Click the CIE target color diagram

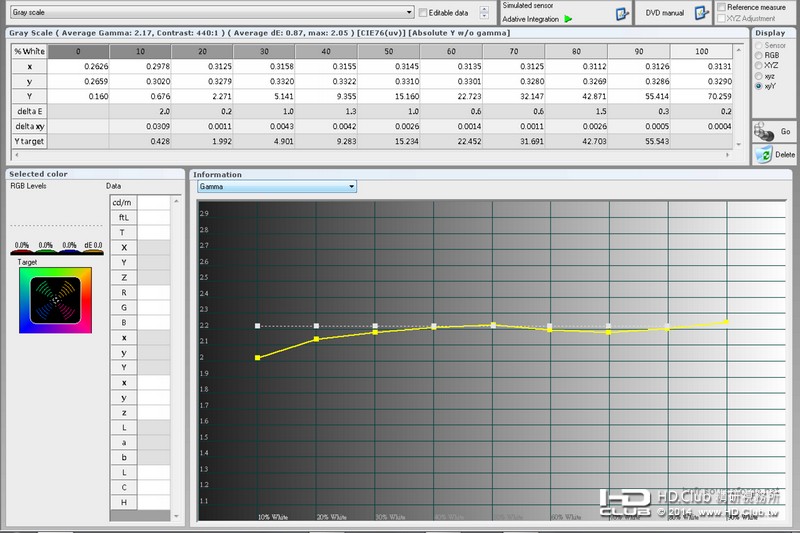[x=56, y=300]
